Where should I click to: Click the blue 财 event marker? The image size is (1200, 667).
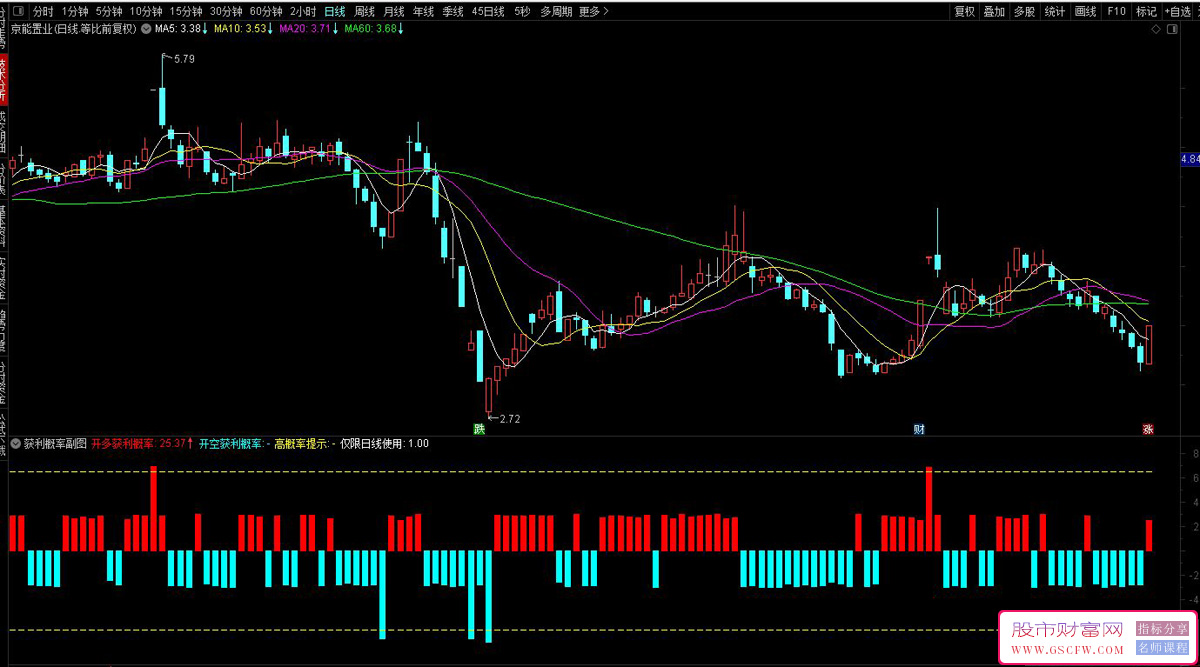coord(919,429)
